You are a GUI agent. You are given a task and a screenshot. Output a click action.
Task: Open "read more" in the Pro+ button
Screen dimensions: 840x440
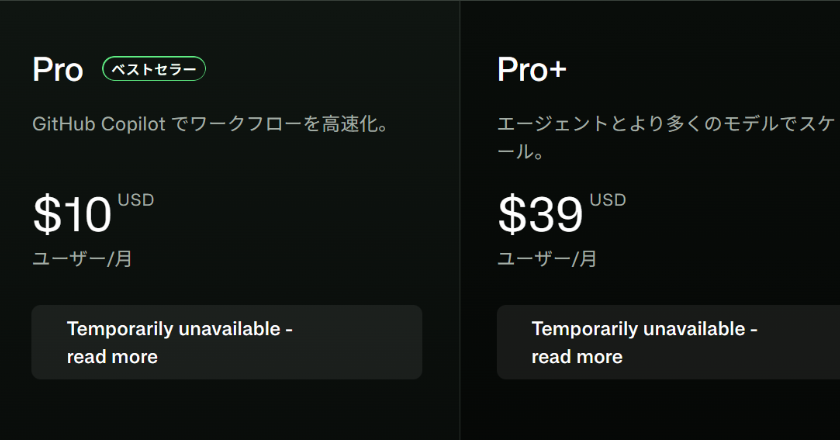577,356
